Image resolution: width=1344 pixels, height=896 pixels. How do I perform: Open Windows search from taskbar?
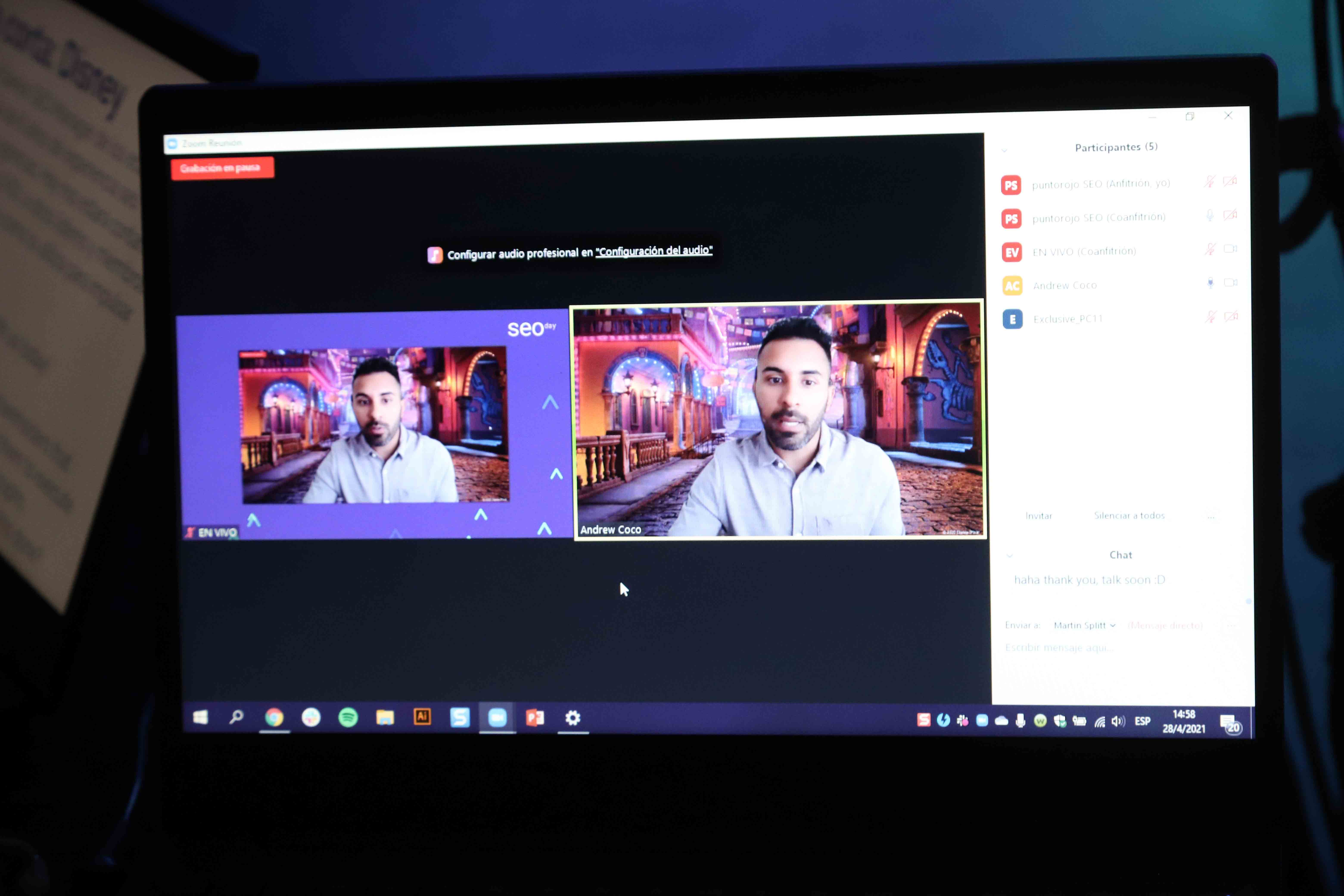236,717
